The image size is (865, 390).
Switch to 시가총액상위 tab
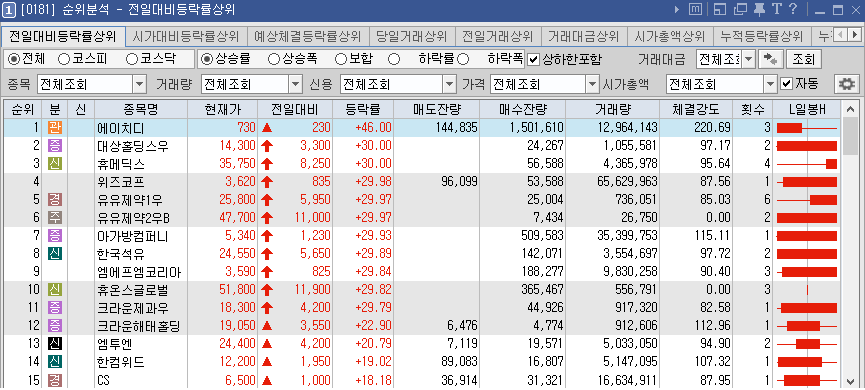click(670, 37)
